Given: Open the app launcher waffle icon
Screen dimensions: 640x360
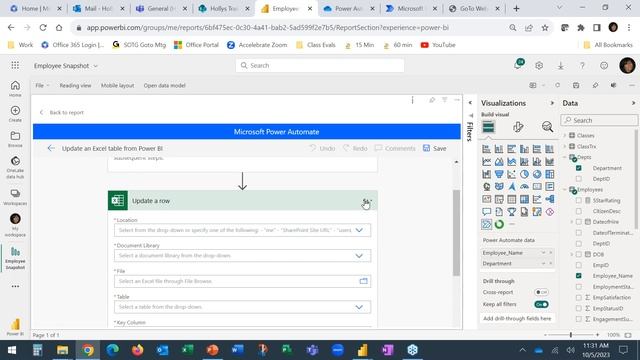Looking at the screenshot, I should tap(15, 65).
